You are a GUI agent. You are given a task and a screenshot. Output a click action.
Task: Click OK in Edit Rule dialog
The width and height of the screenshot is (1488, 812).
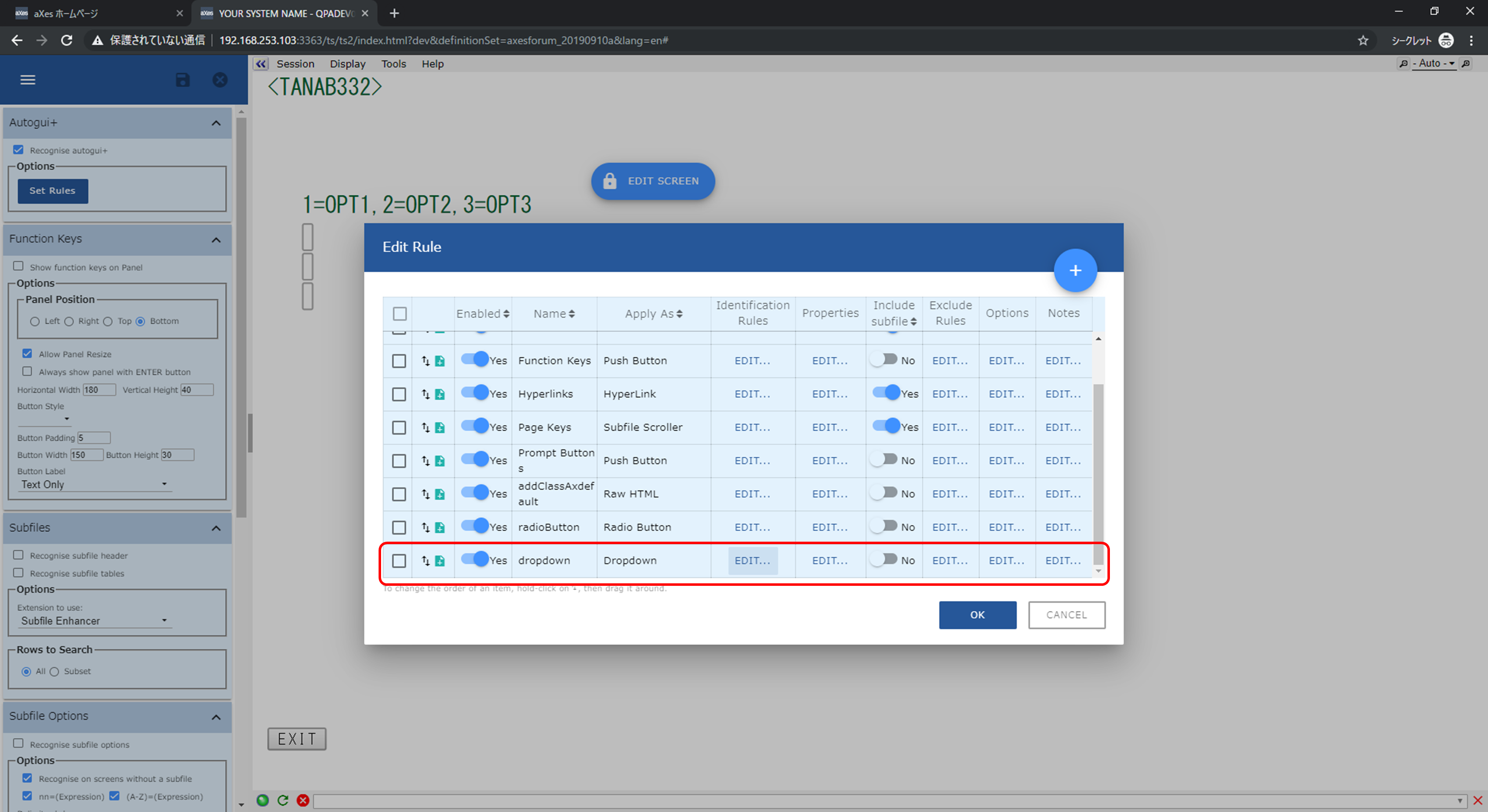(x=977, y=615)
